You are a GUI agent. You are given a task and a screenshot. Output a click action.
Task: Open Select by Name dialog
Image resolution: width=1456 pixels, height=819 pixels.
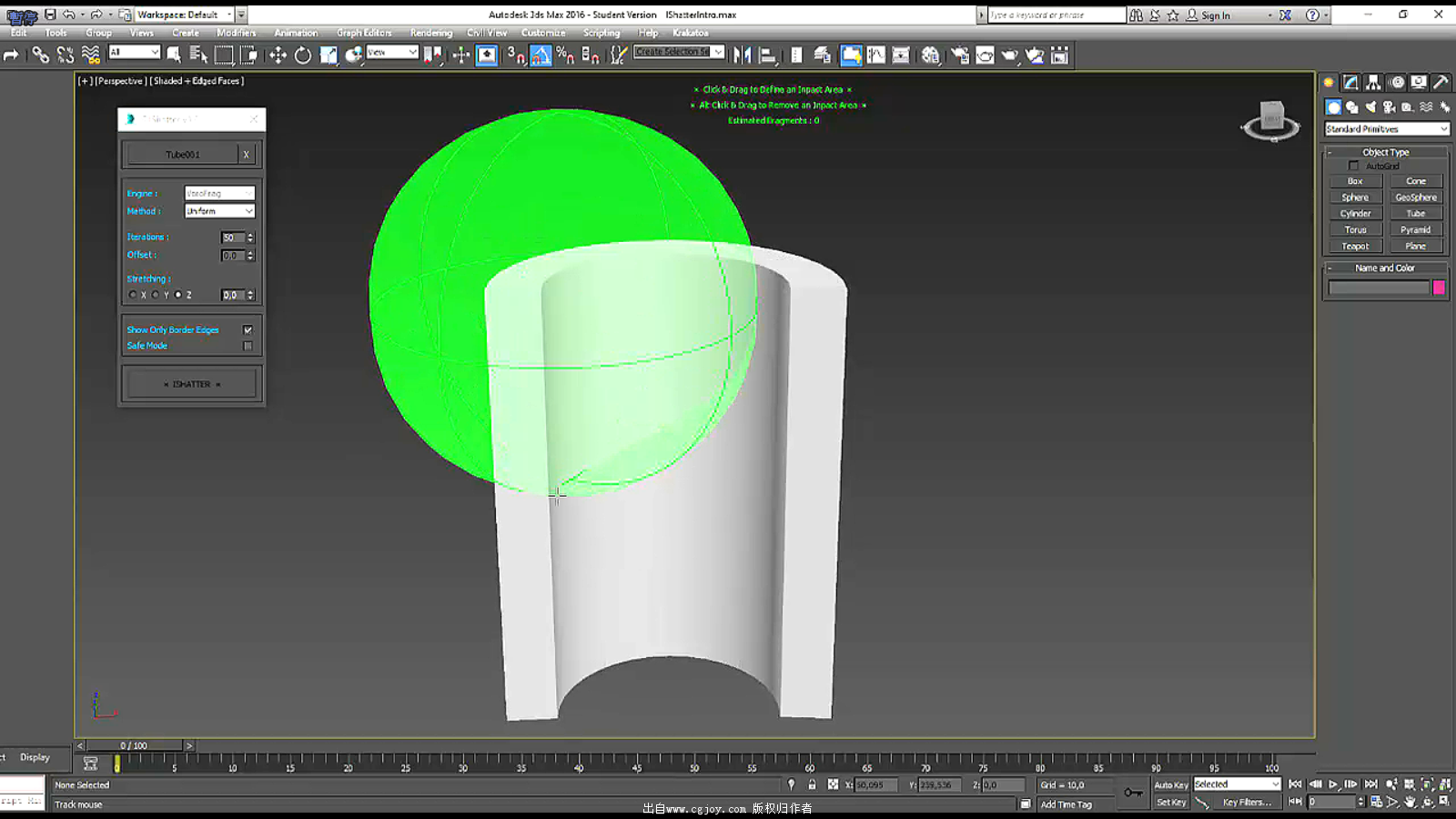click(x=198, y=56)
